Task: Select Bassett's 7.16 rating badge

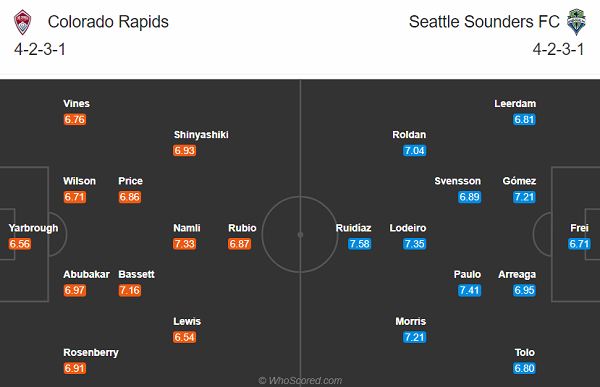Action: [130, 290]
